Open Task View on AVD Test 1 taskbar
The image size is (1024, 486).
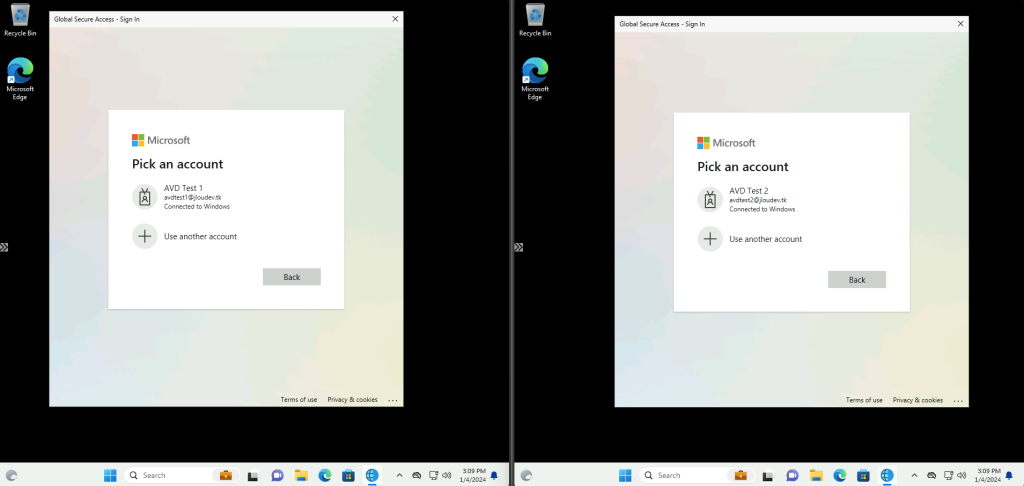tap(253, 476)
